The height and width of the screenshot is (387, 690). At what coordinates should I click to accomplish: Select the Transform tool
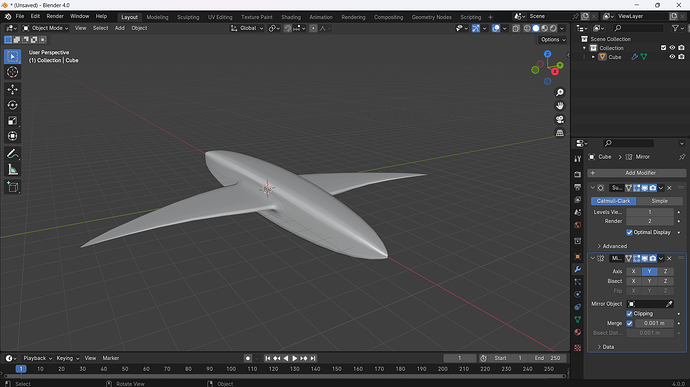coord(12,136)
